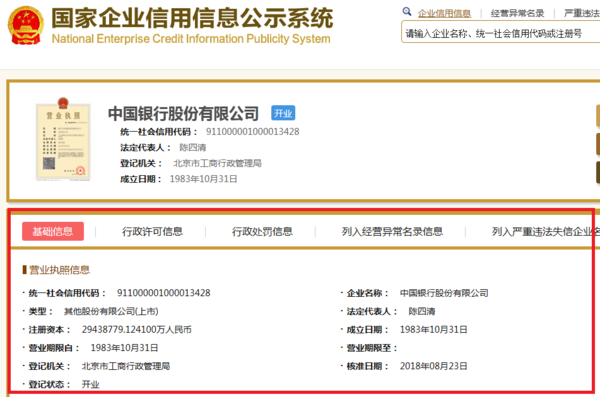
Task: Open the 行政许可信息 tab
Action: tap(152, 232)
